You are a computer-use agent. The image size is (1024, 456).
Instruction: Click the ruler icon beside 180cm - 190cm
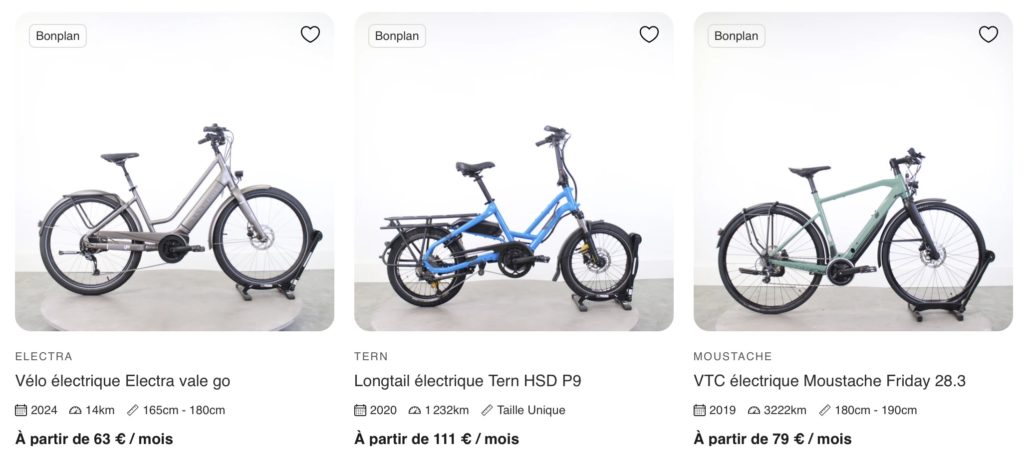pyautogui.click(x=825, y=410)
